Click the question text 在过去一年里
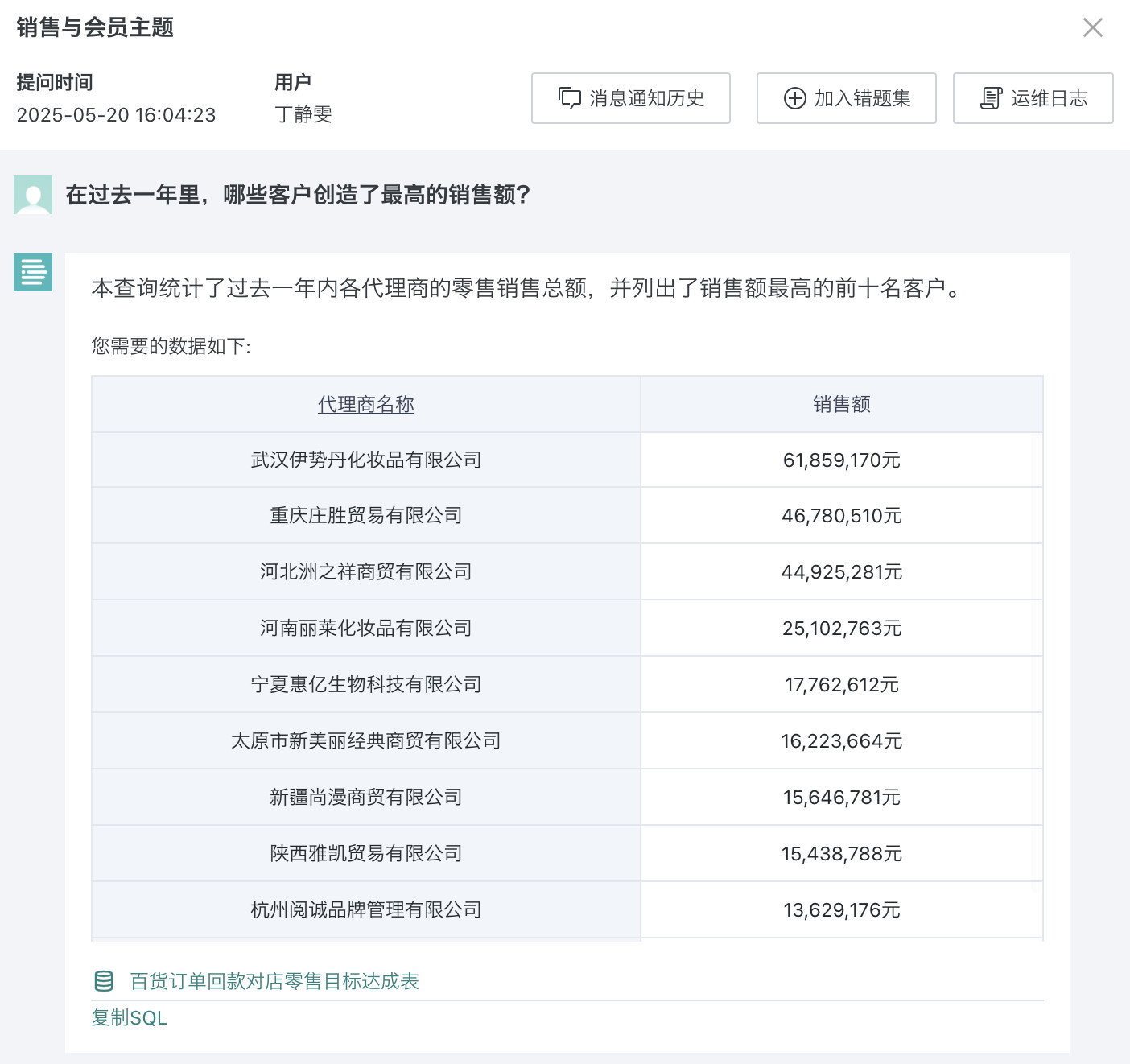This screenshot has height=1064, width=1130. [133, 195]
